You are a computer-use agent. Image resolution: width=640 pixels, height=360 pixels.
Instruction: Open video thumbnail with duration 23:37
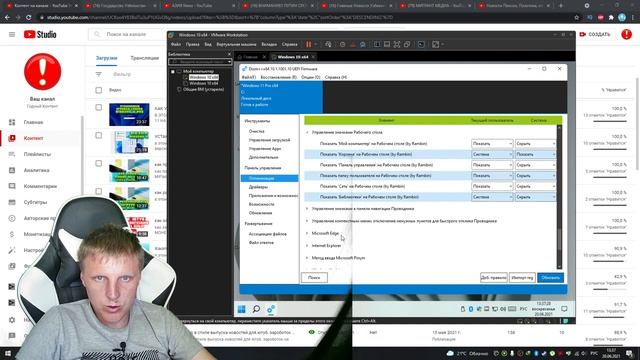pyautogui.click(x=129, y=114)
